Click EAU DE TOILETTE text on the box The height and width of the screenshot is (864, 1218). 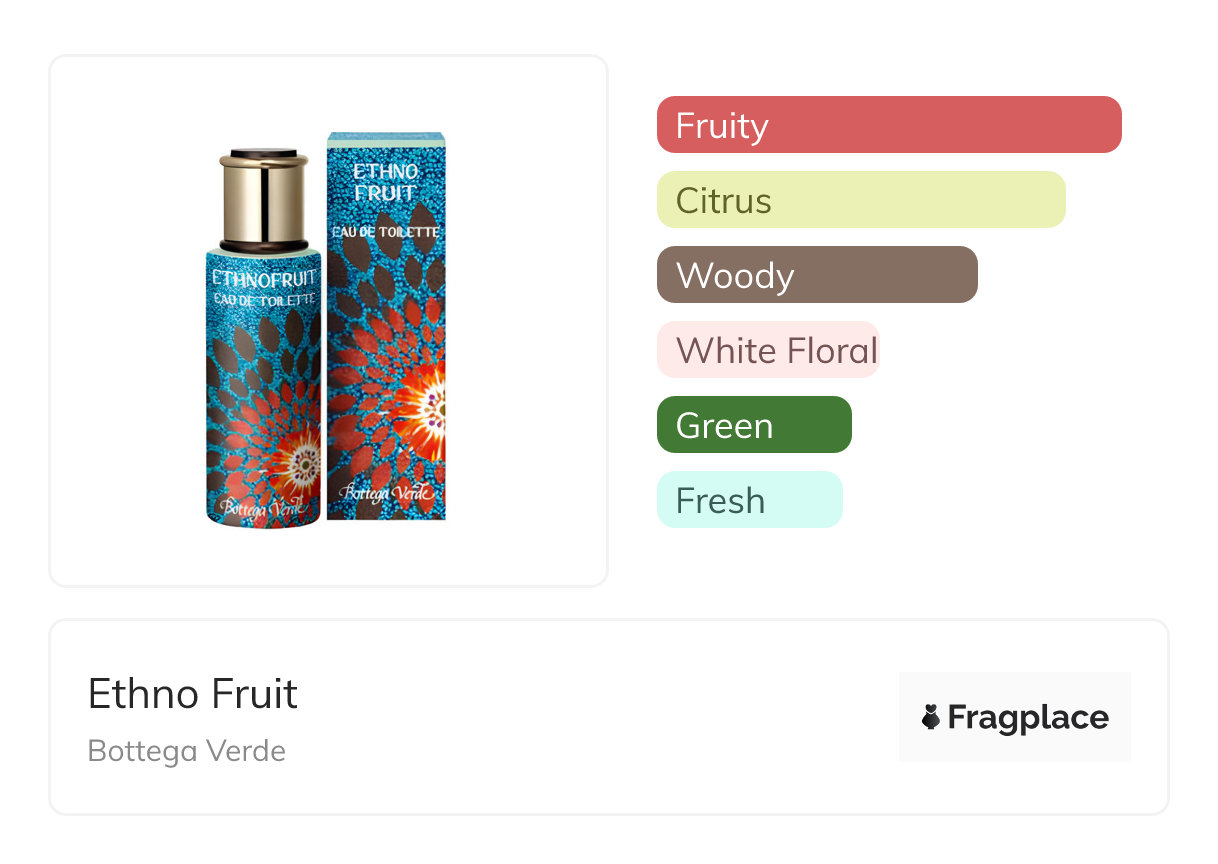(385, 231)
